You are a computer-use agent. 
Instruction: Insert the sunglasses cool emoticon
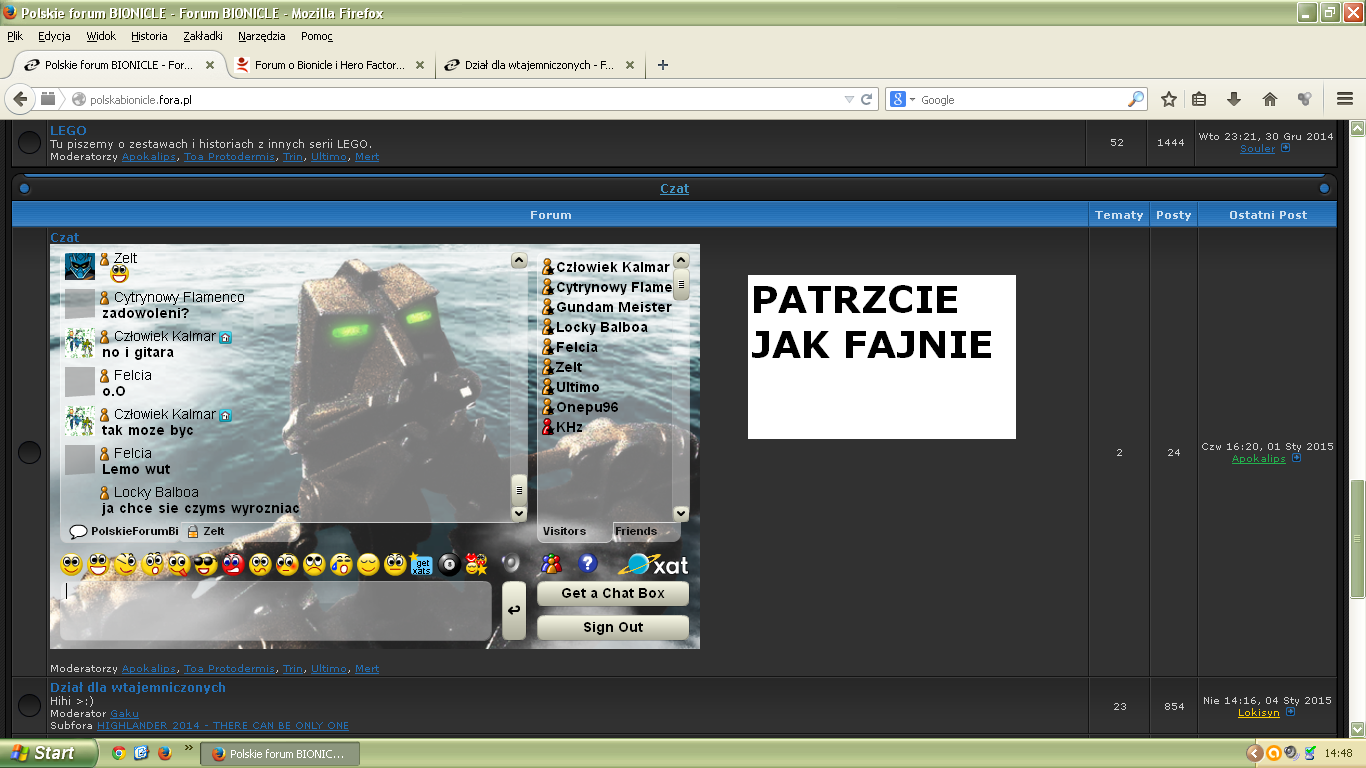pos(205,565)
